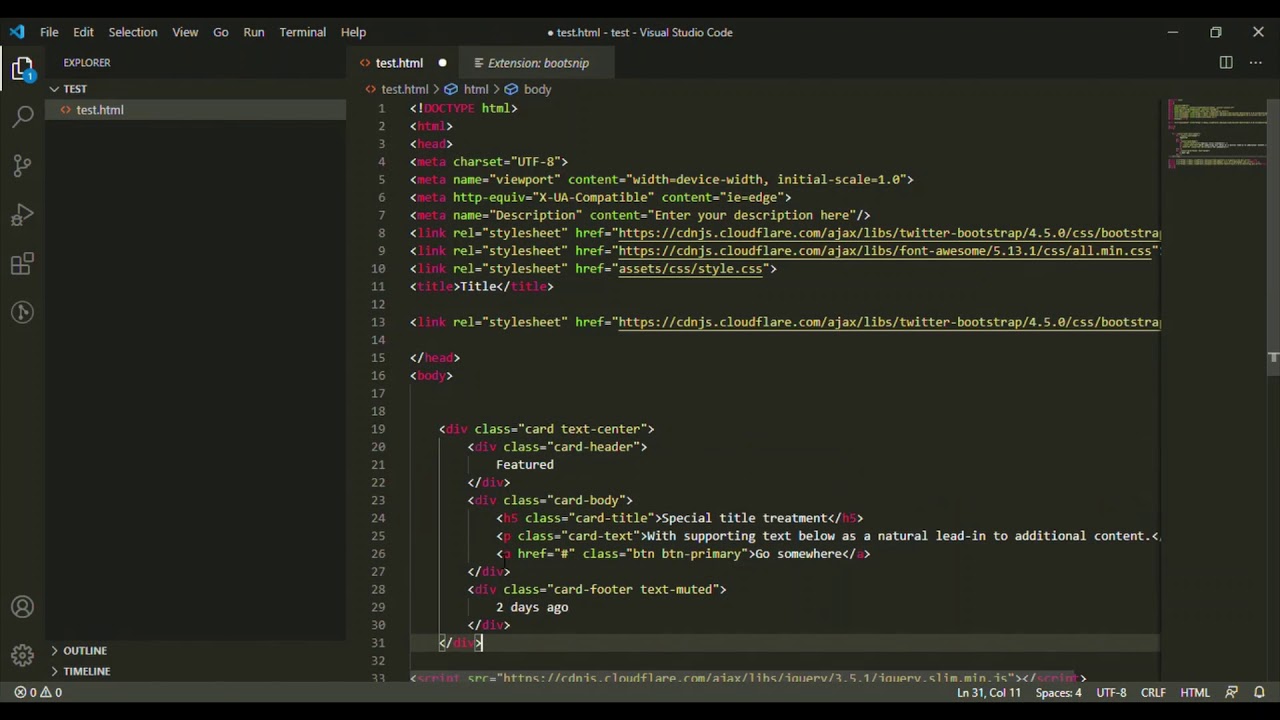The width and height of the screenshot is (1280, 720).
Task: Open the Run menu
Action: click(254, 32)
